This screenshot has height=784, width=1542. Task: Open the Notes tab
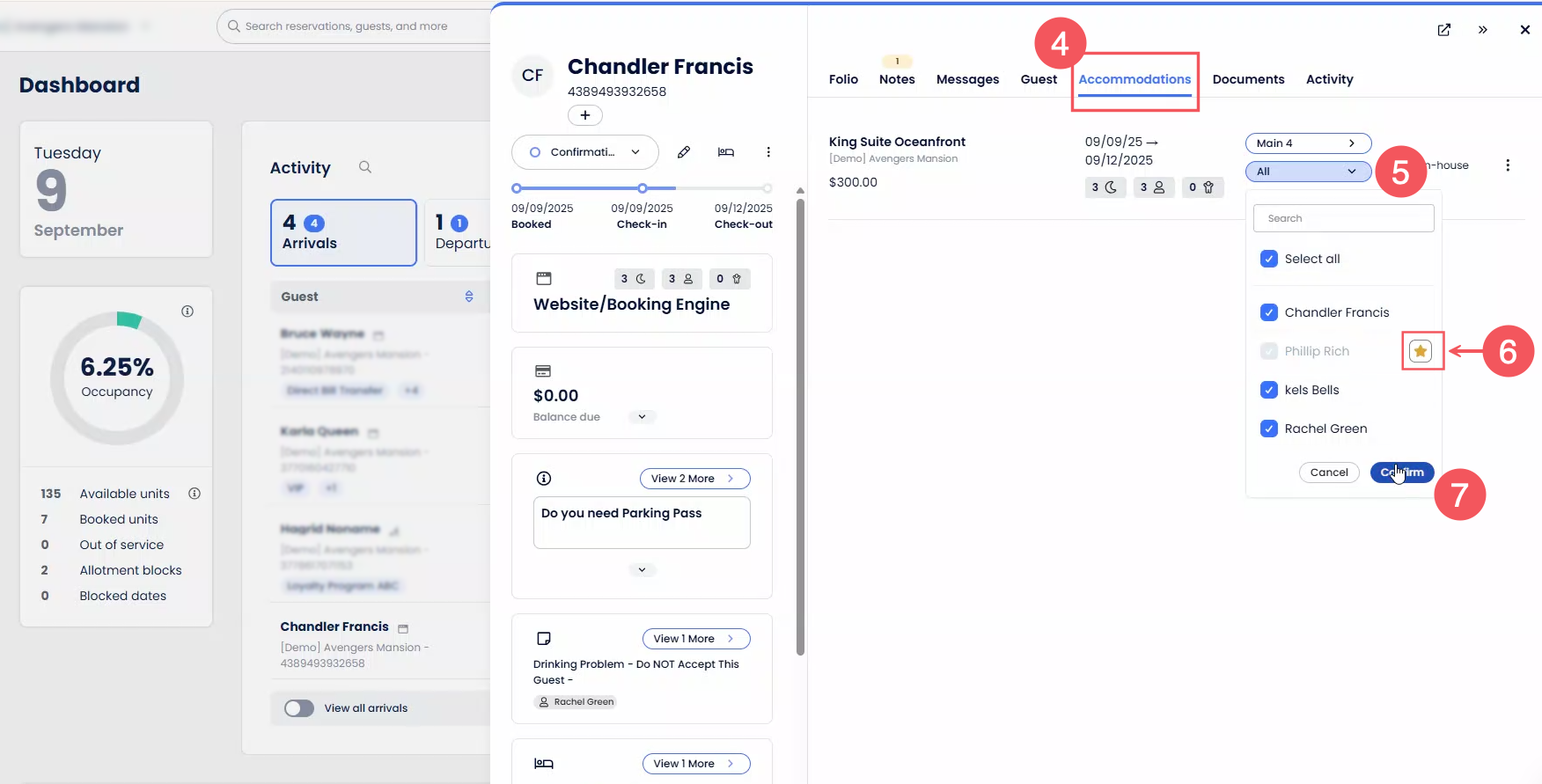(897, 79)
